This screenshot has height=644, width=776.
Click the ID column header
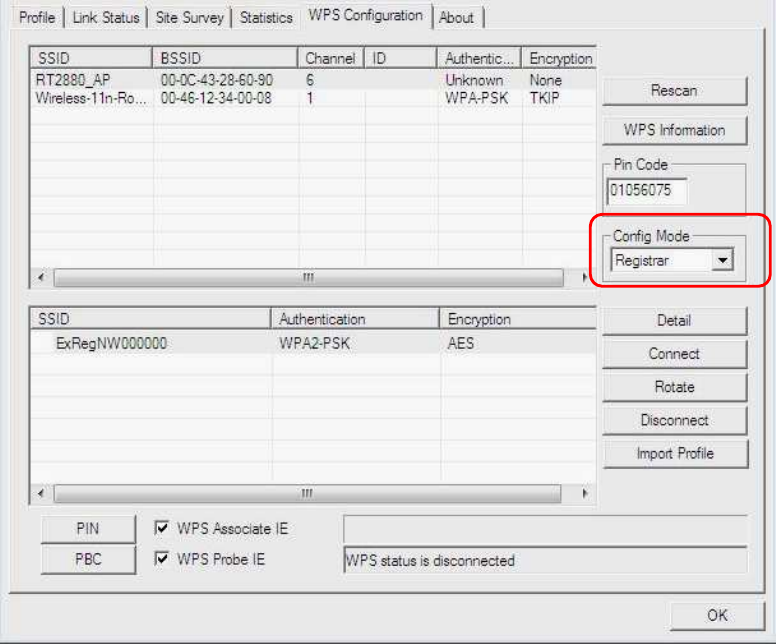(400, 58)
